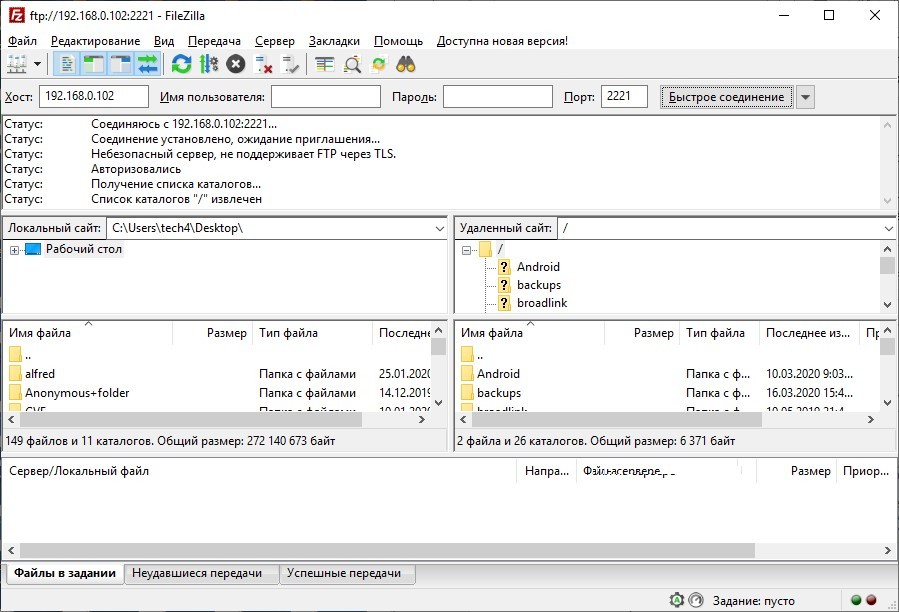The height and width of the screenshot is (612, 899).
Task: Click Сервер/Локальный файл queue column header
Action: pos(260,471)
